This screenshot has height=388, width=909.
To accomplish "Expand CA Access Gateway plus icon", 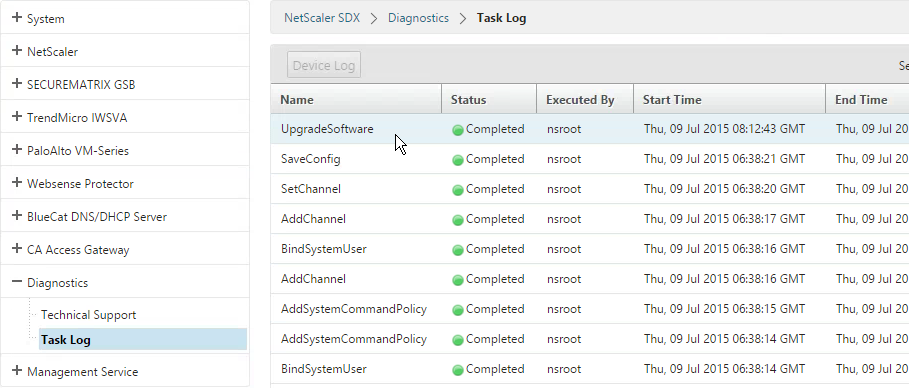I will click(x=17, y=249).
